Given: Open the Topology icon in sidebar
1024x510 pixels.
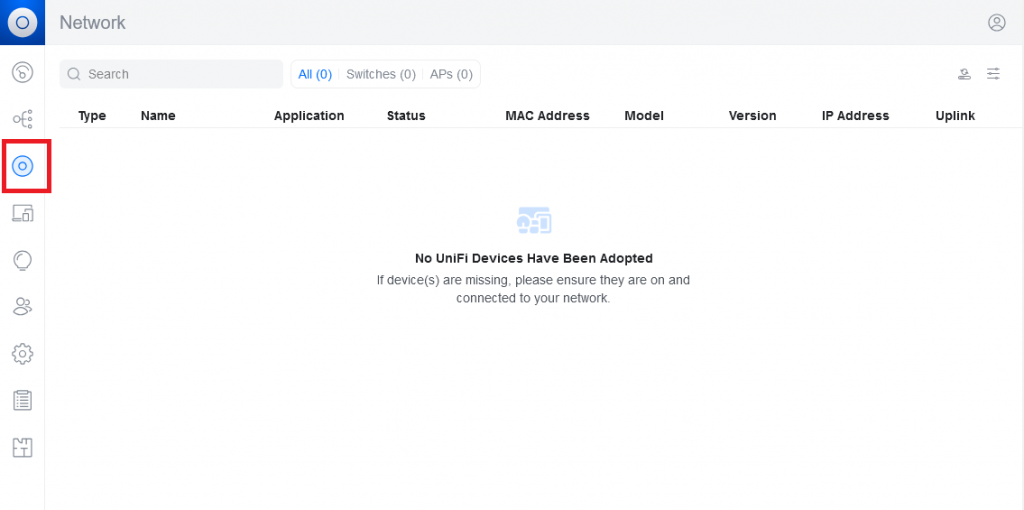Looking at the screenshot, I should [23, 119].
